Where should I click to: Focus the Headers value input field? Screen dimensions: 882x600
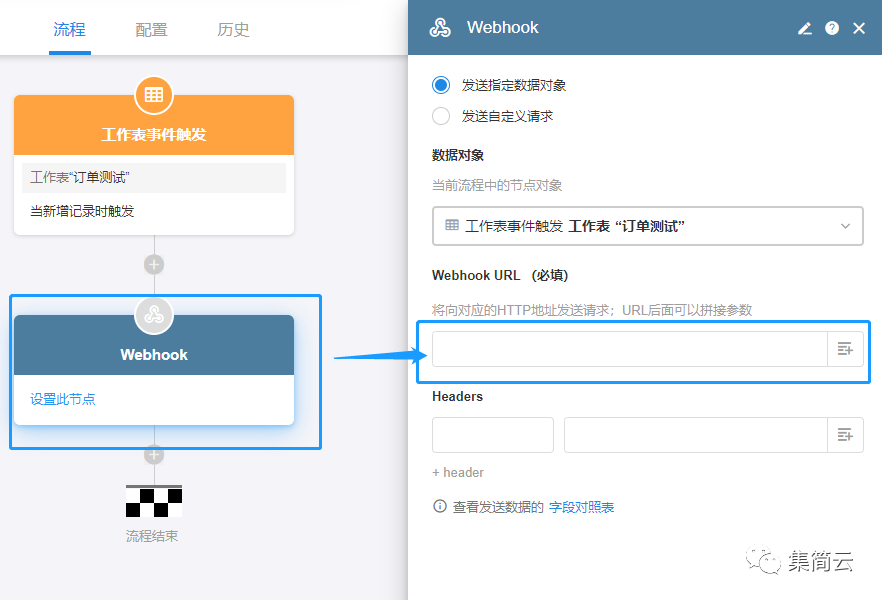(696, 435)
